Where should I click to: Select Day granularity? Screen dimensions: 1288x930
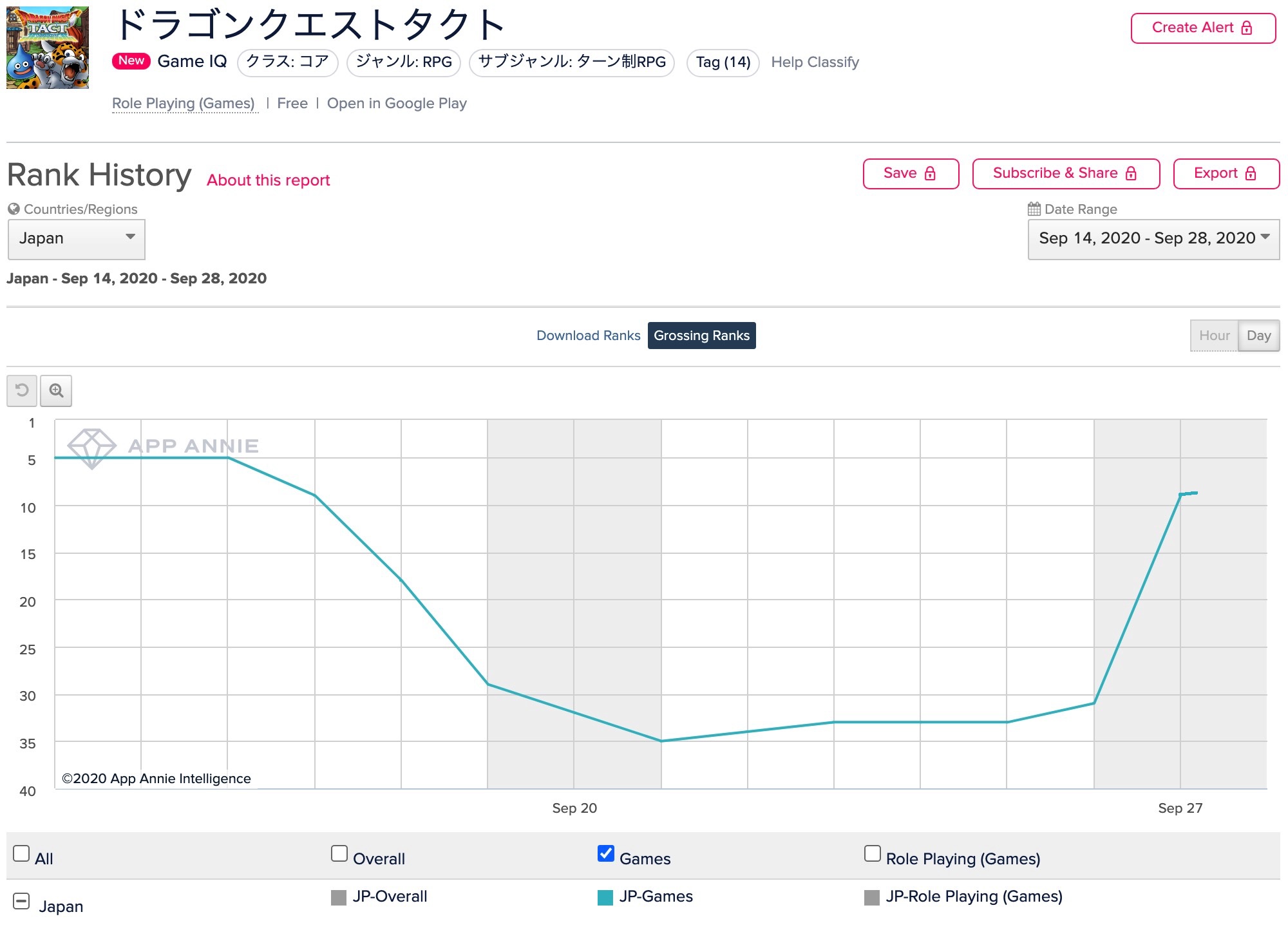(x=1258, y=336)
